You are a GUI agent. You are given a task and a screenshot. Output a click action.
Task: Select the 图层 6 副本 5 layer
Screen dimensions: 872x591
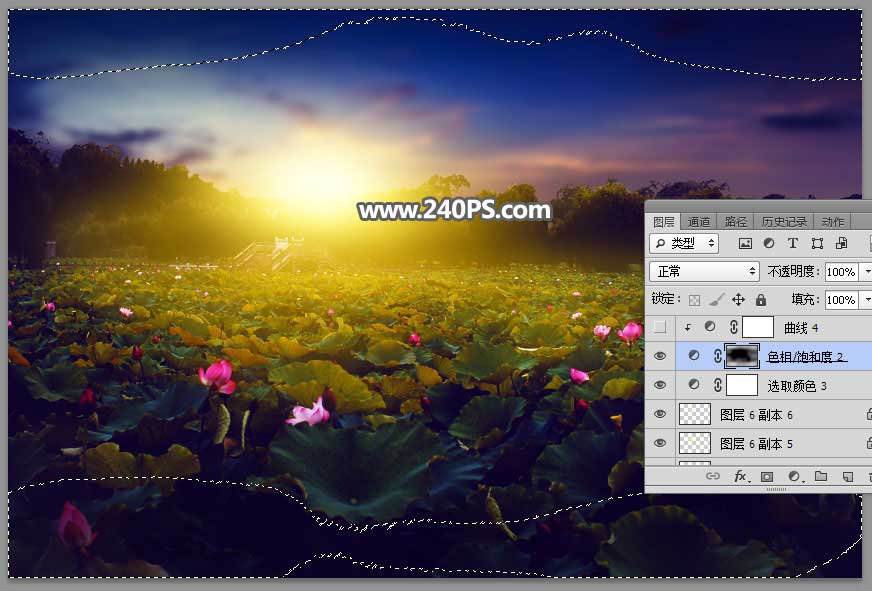click(x=790, y=443)
